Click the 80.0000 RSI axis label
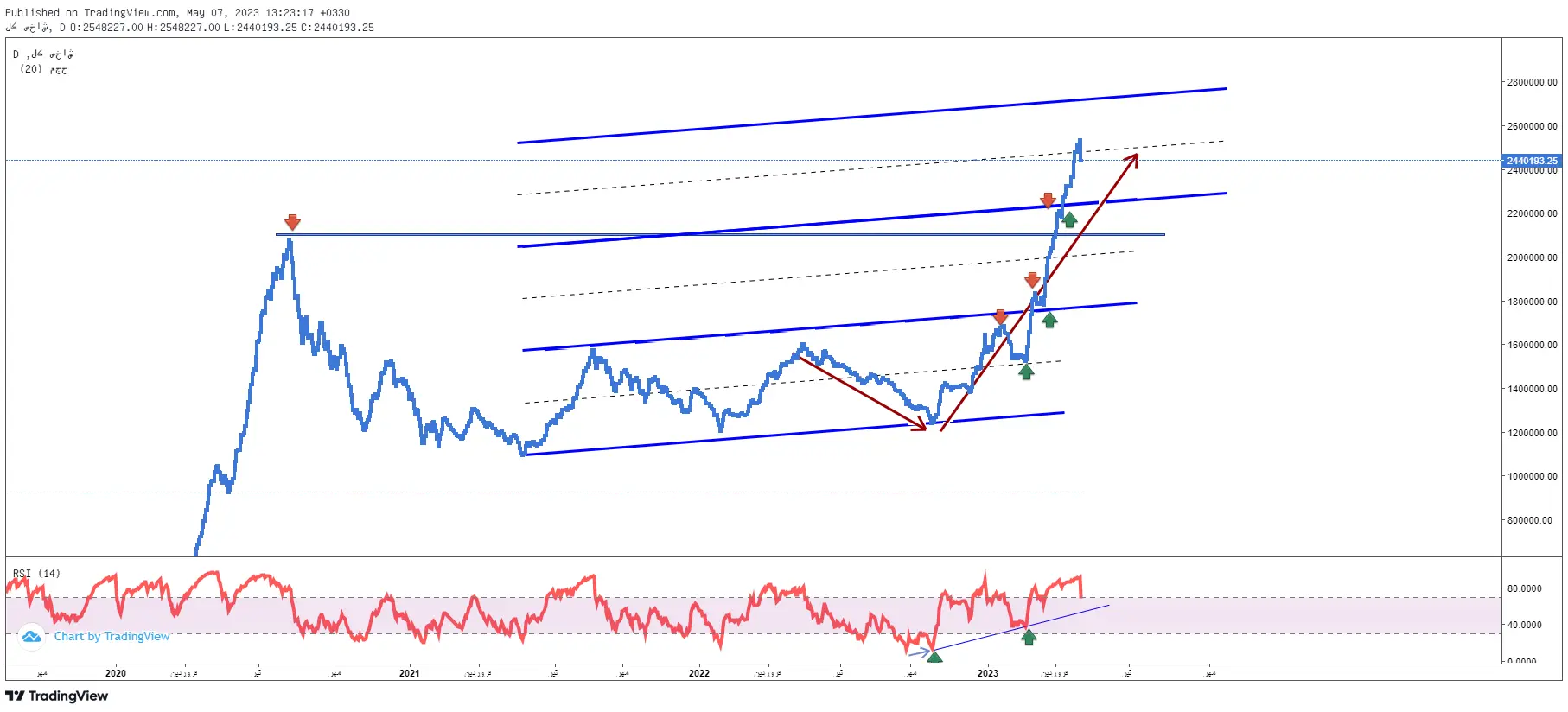The image size is (1568, 712). coord(1525,589)
